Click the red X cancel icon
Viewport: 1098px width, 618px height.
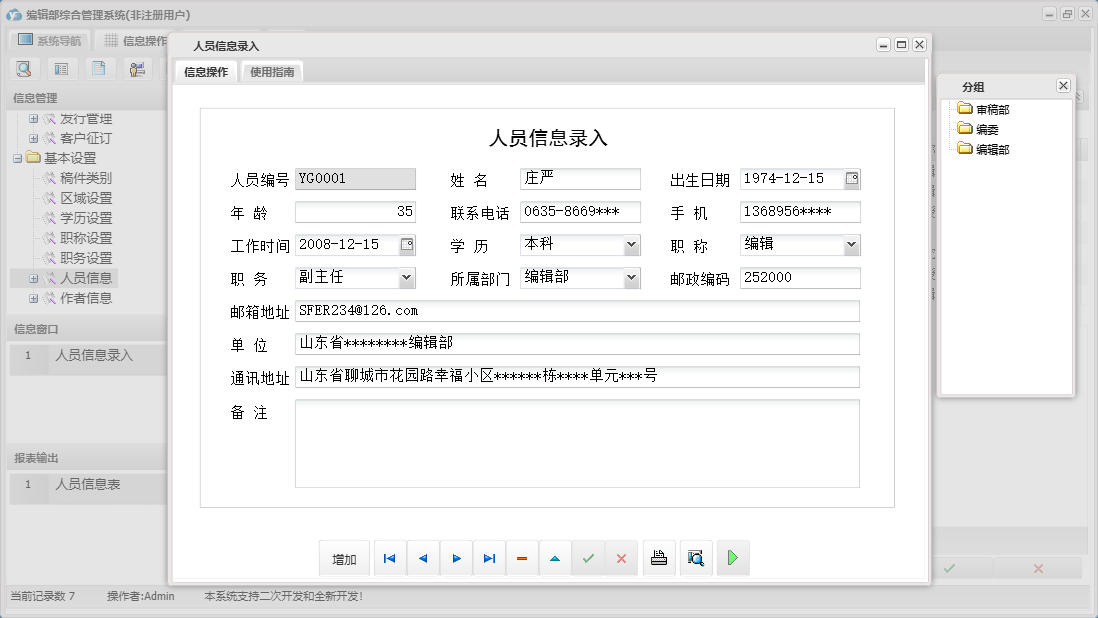(622, 558)
